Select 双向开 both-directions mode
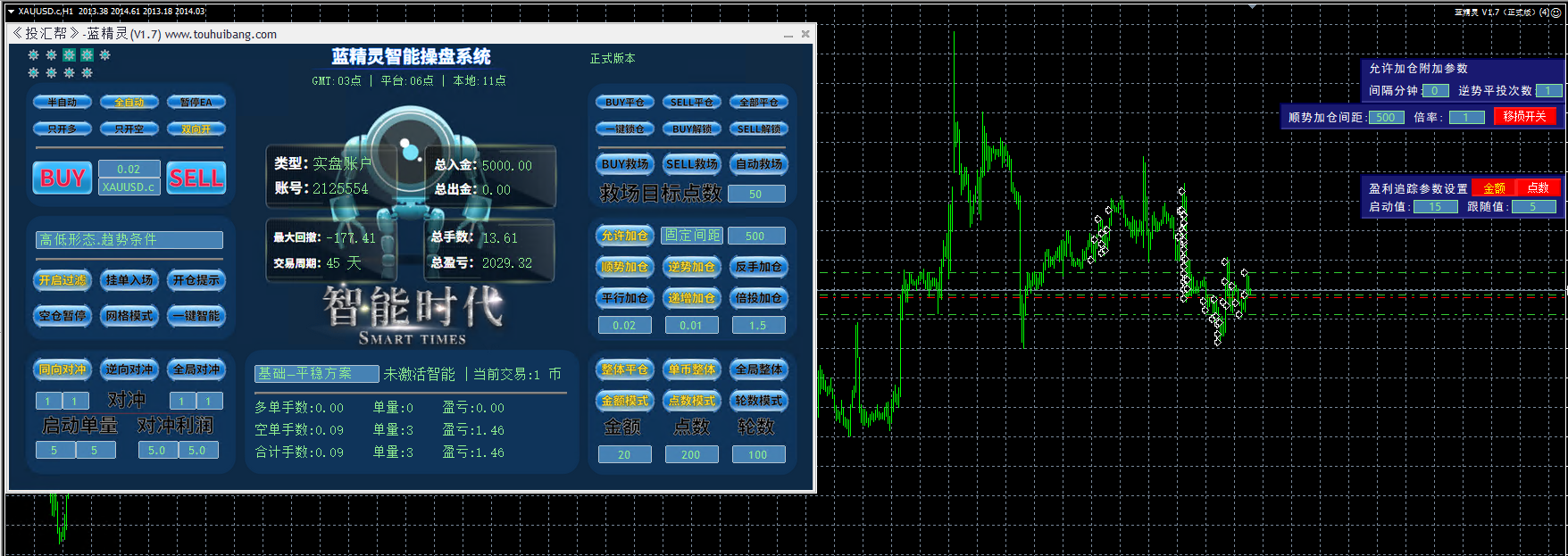 pyautogui.click(x=196, y=129)
